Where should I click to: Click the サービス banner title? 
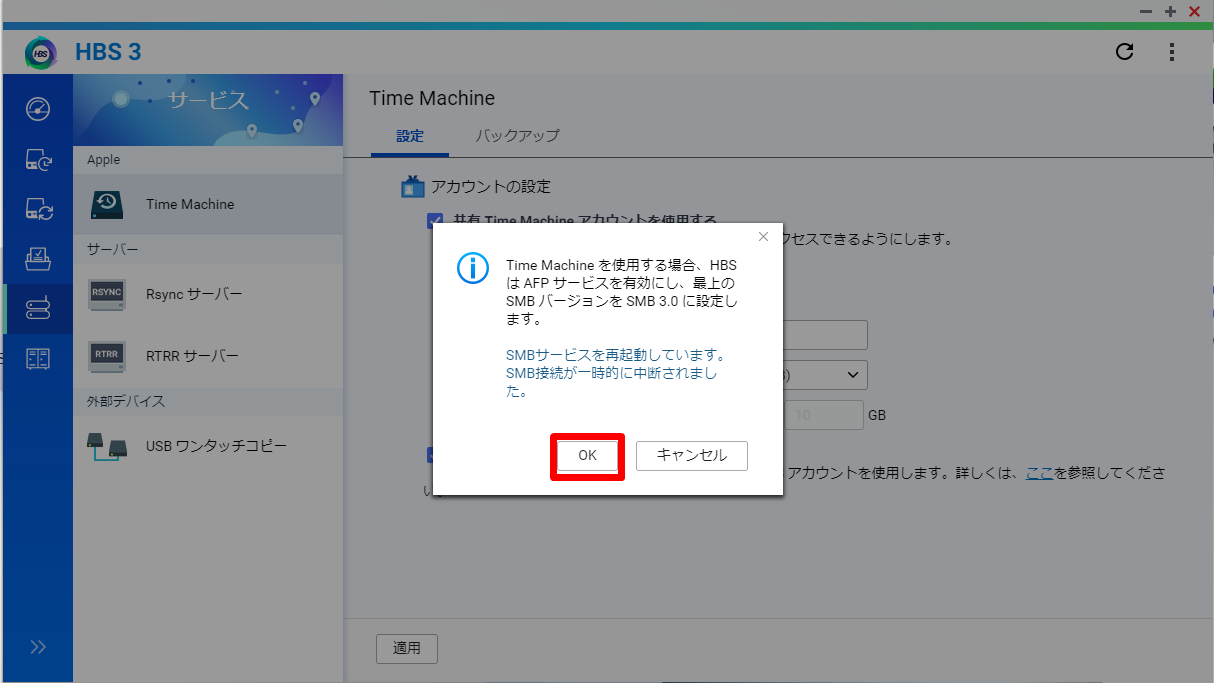[208, 101]
